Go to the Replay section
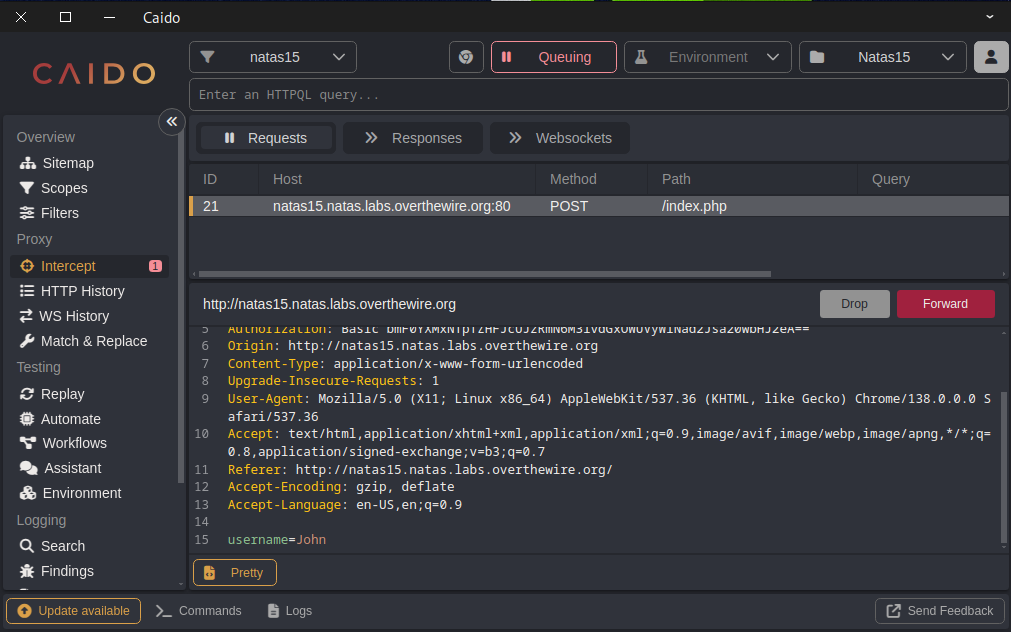Image resolution: width=1011 pixels, height=632 pixels. 62,394
